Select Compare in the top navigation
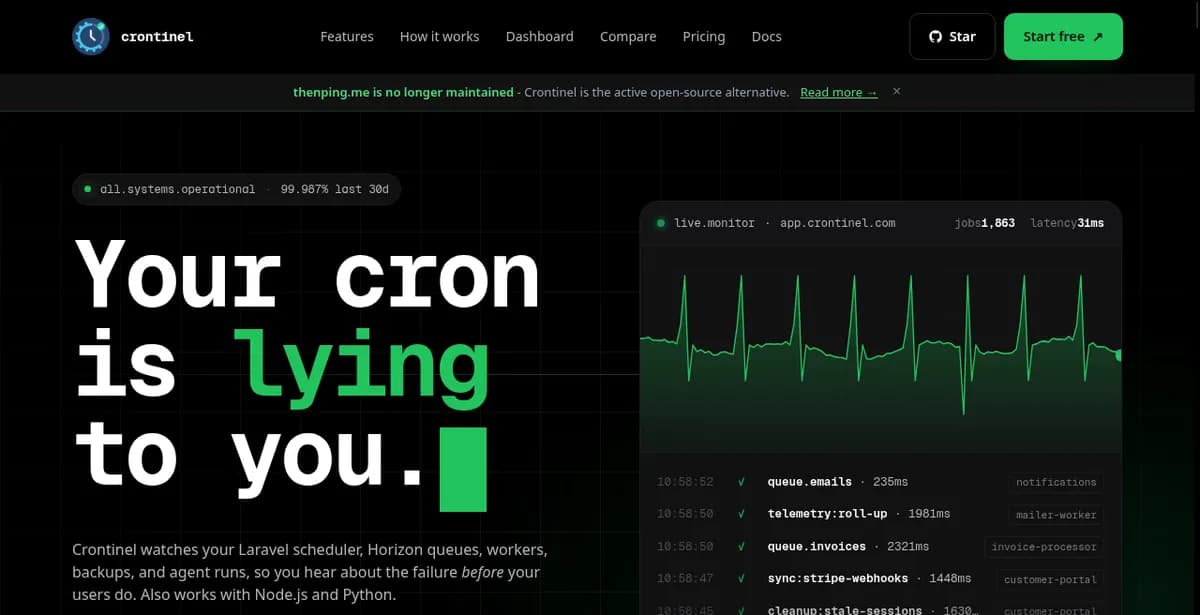This screenshot has width=1200, height=615. pos(628,37)
